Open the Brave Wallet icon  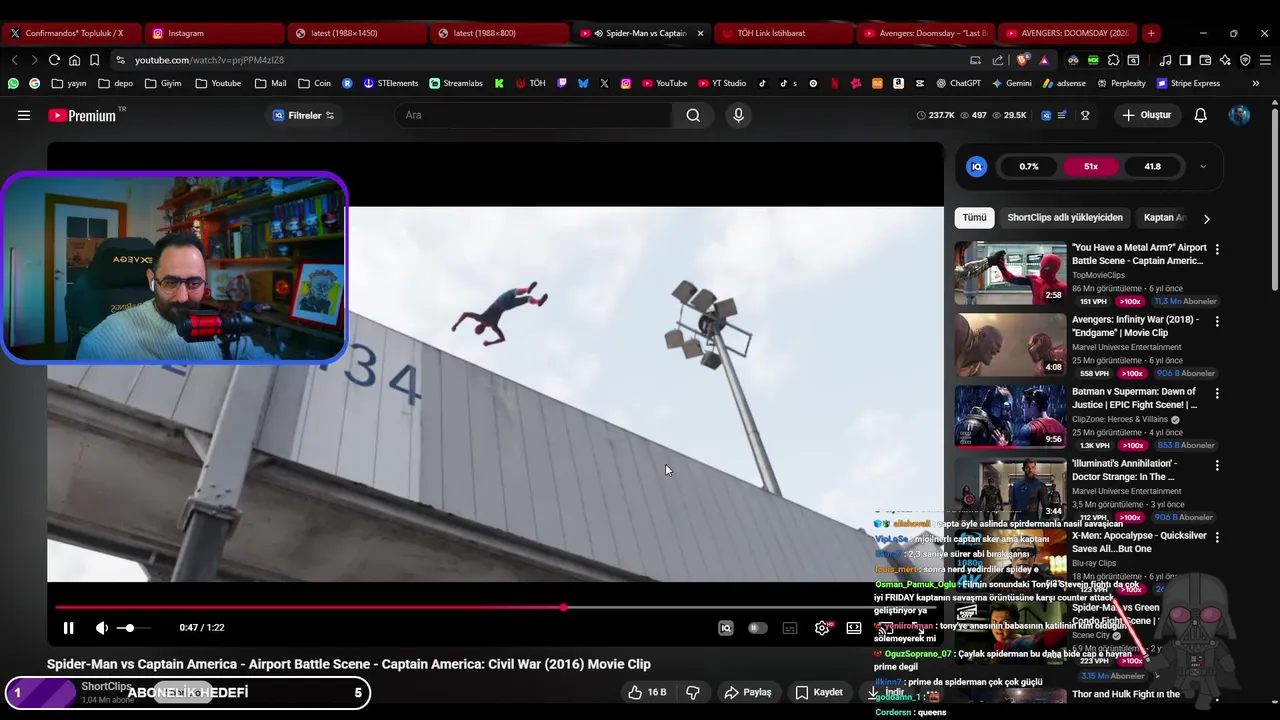[1205, 60]
